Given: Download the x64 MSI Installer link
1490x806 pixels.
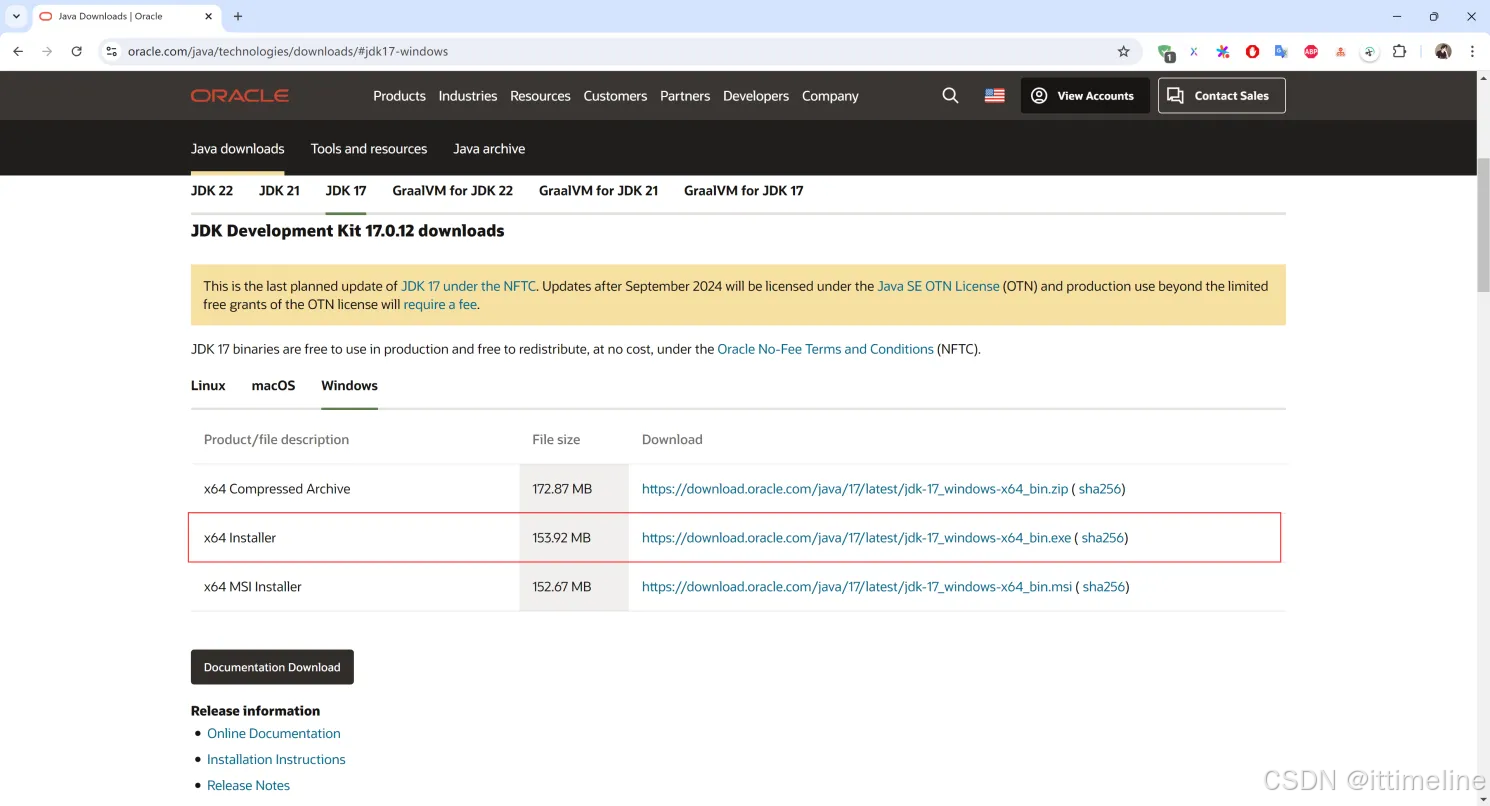Looking at the screenshot, I should 857,587.
